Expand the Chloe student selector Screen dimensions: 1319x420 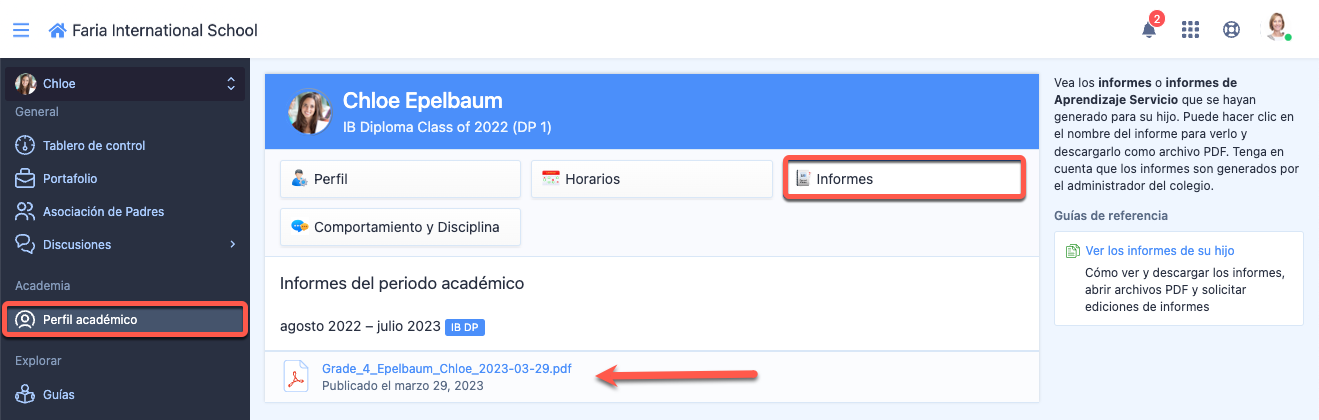pos(125,84)
